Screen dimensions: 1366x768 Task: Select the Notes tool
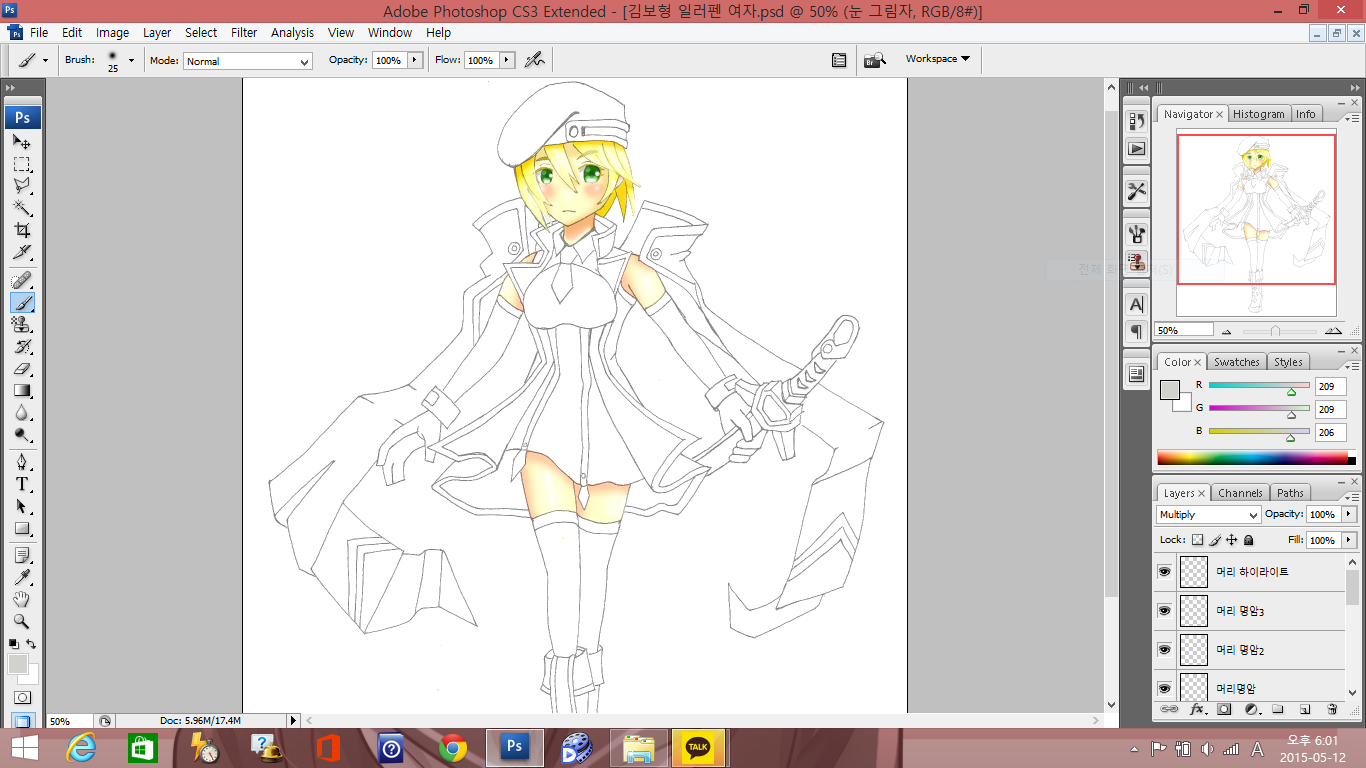[22, 555]
